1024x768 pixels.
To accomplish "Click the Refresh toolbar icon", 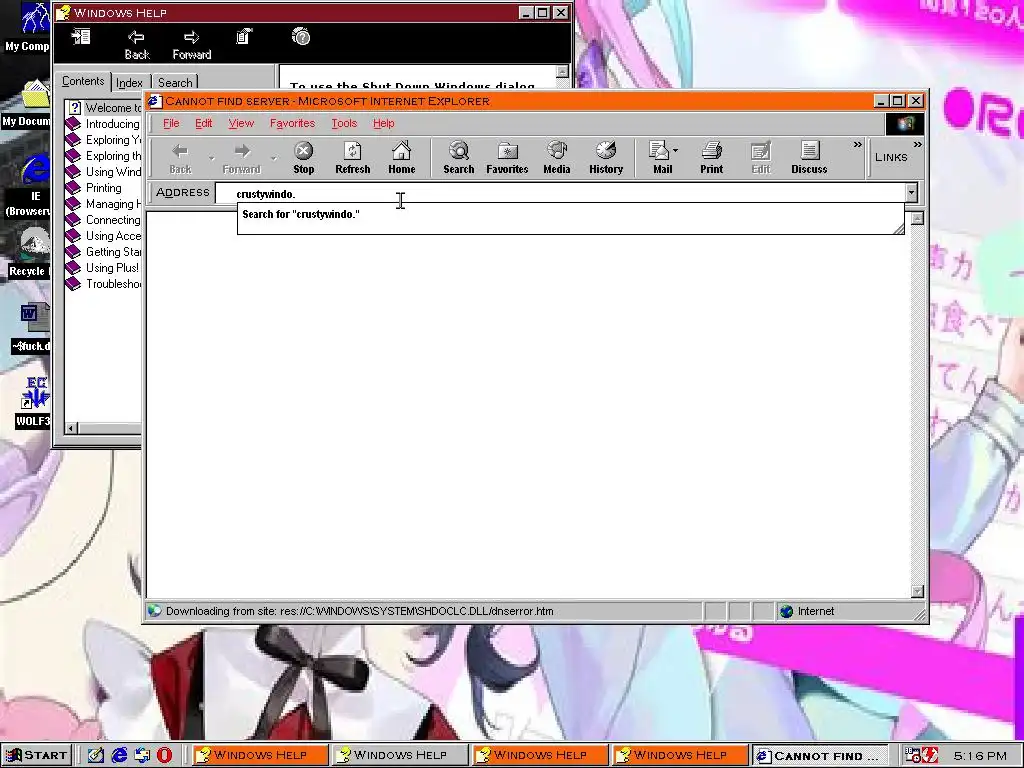I will (x=353, y=158).
